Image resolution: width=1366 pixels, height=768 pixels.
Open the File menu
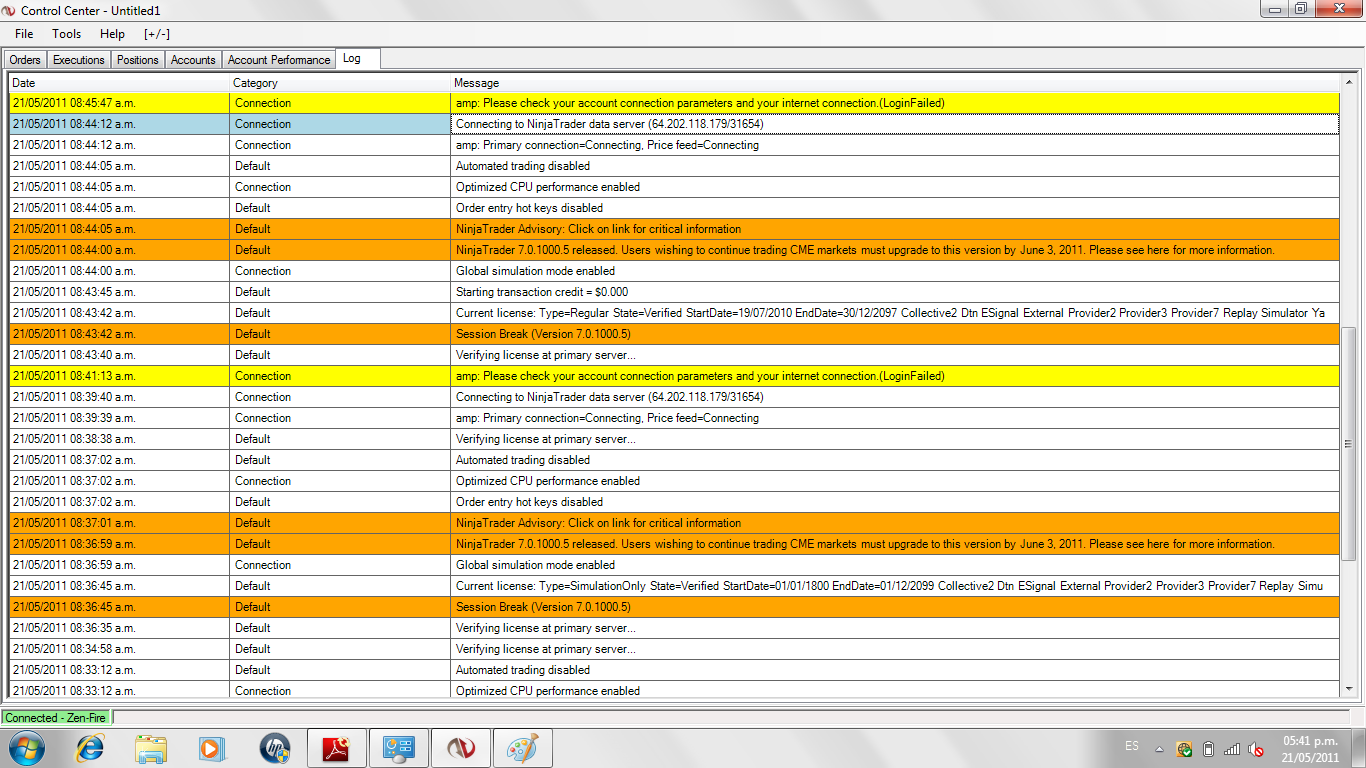(24, 34)
